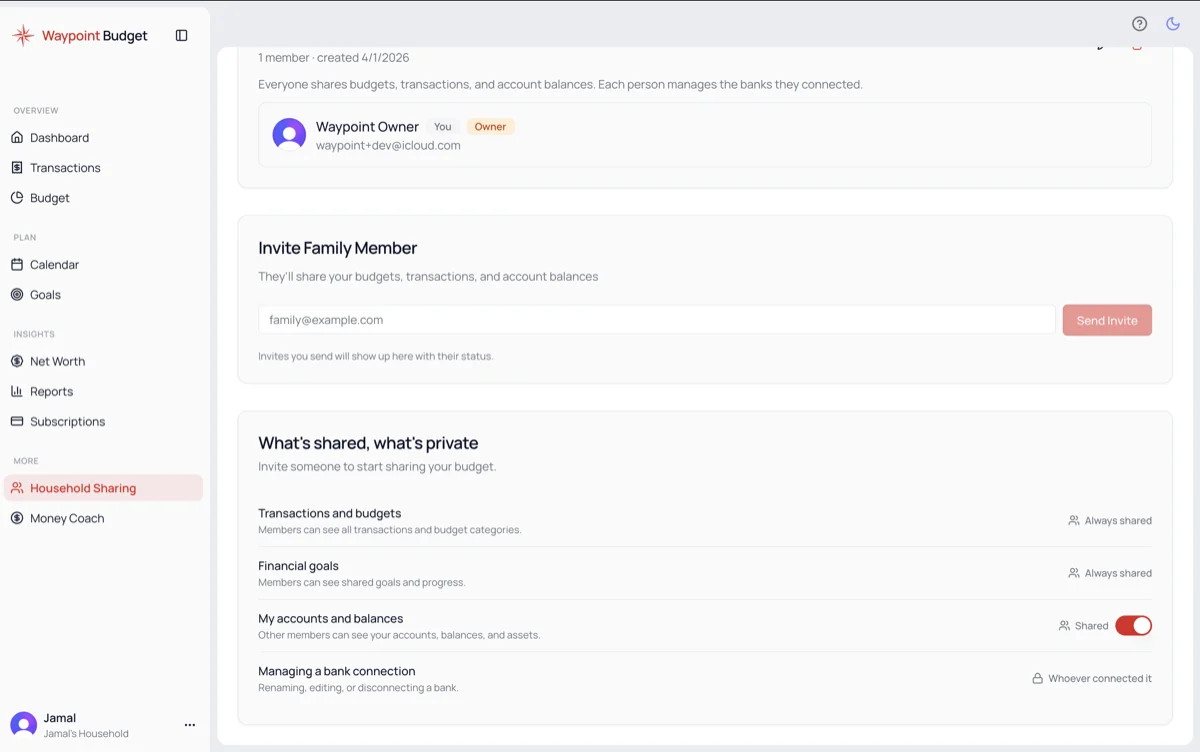Click the Waypoint Owner avatar
Screen dimensions: 1200x752
coord(289,135)
